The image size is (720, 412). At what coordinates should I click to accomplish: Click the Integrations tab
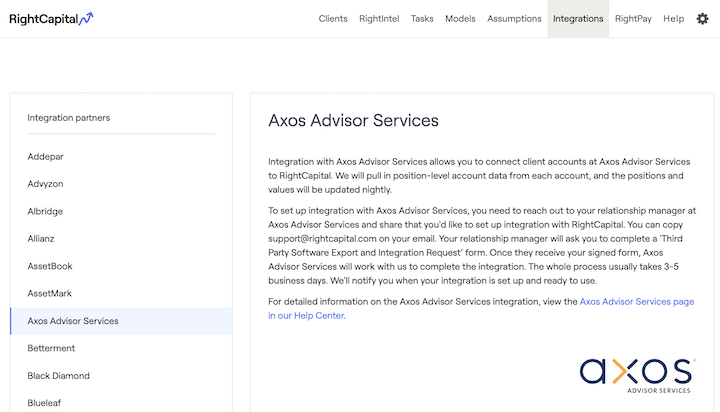click(578, 18)
